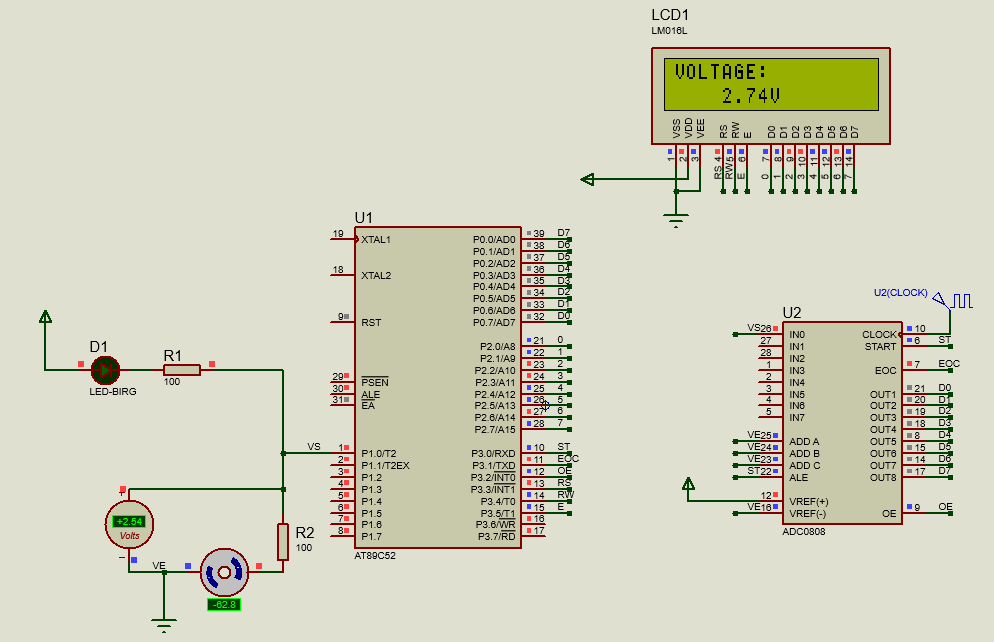Click the EA pin label on U1
Image resolution: width=994 pixels, height=642 pixels.
point(368,406)
